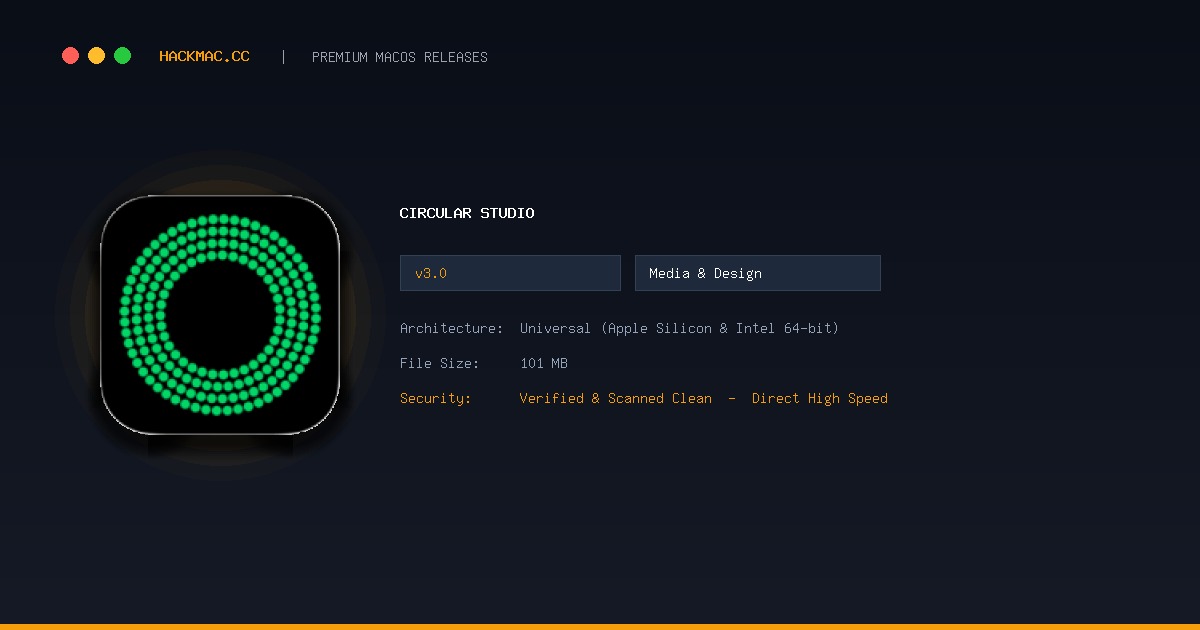Click the Circular Studio app icon
Screen dimensions: 1200x630
[220, 315]
